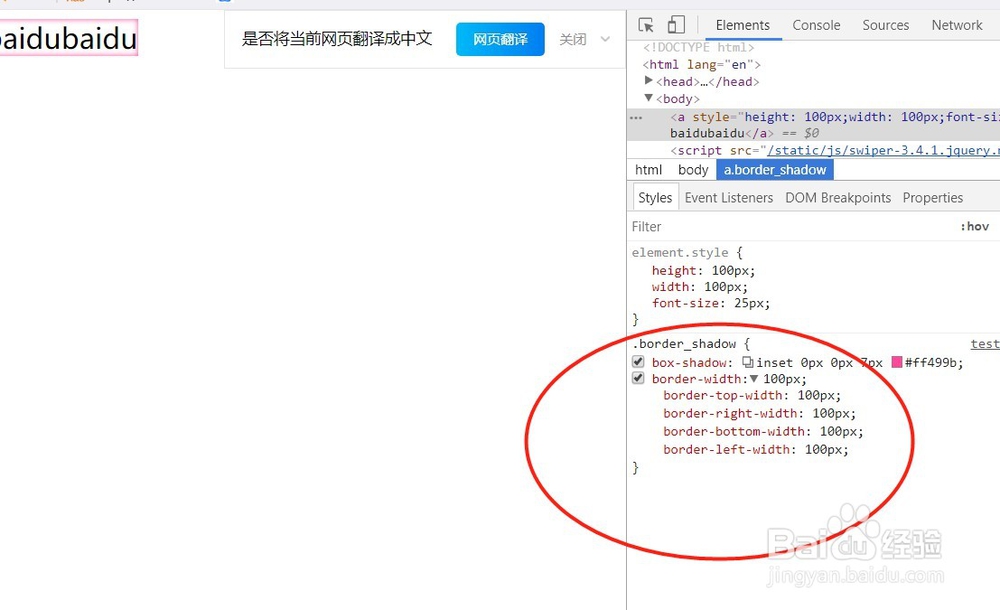Open the box-shadow editor icon
This screenshot has height=610, width=1000.
tap(747, 362)
